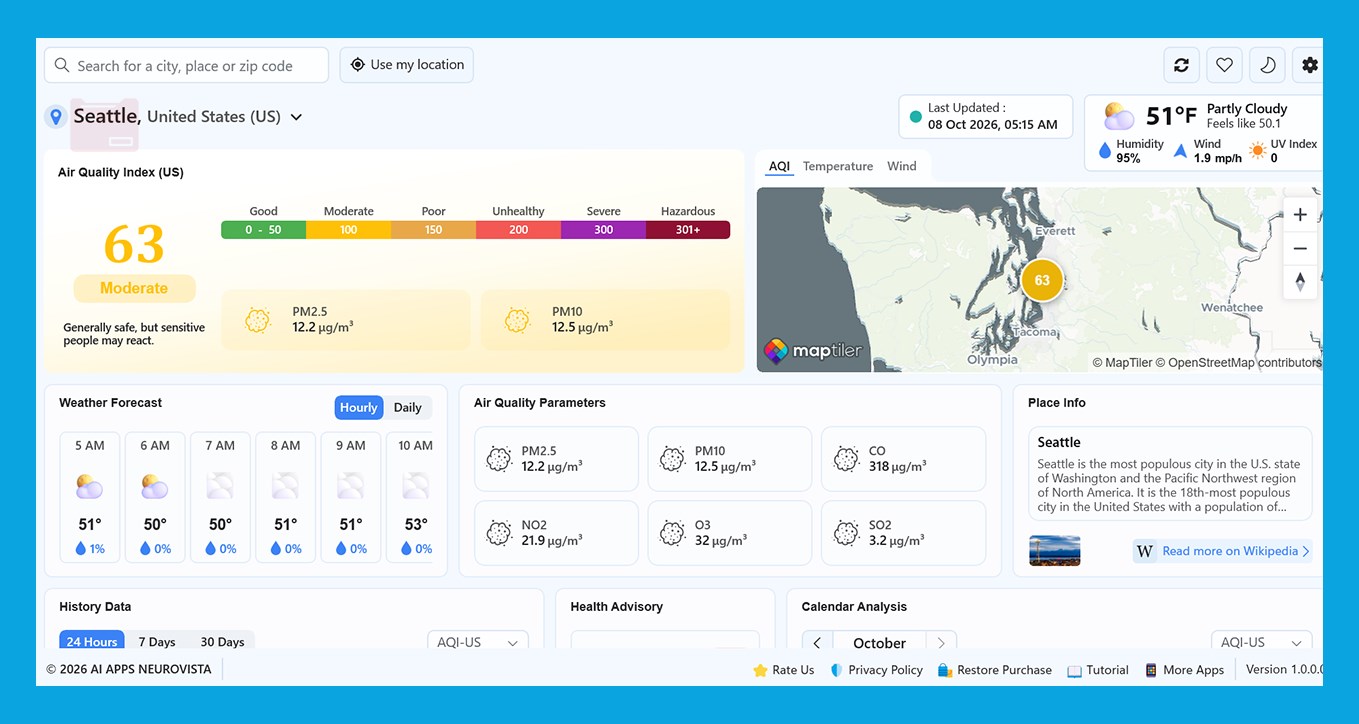The image size is (1359, 724).
Task: Click the Wikipedia W icon
Action: click(x=1145, y=551)
